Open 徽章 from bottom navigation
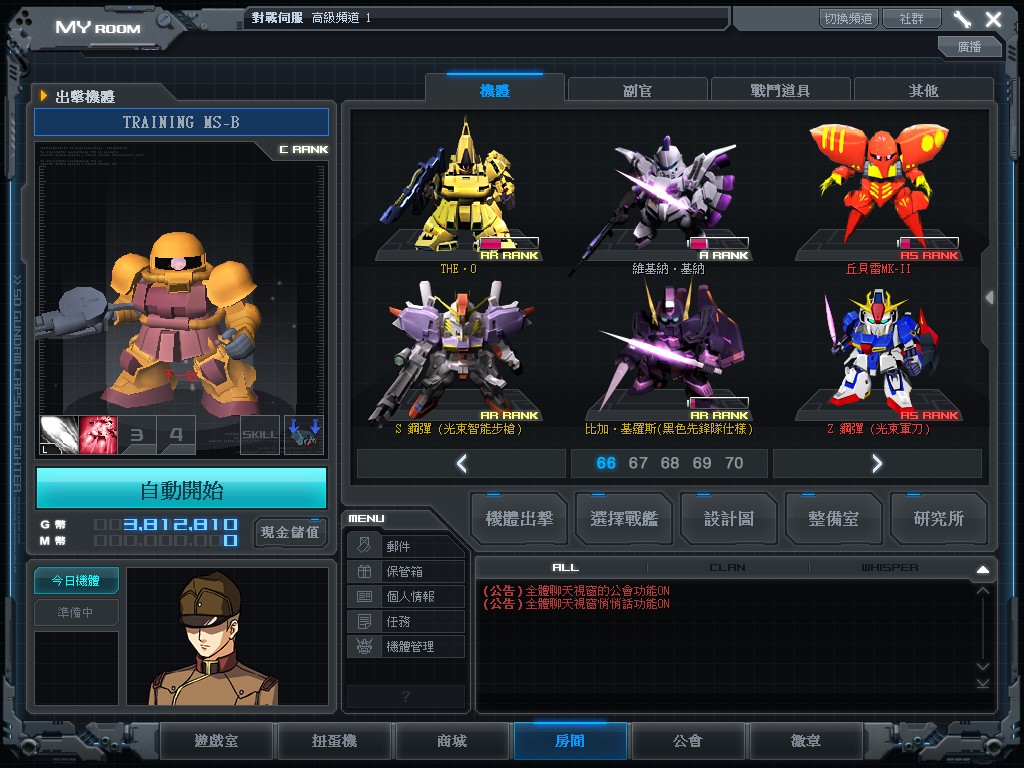Viewport: 1024px width, 768px height. tap(806, 741)
